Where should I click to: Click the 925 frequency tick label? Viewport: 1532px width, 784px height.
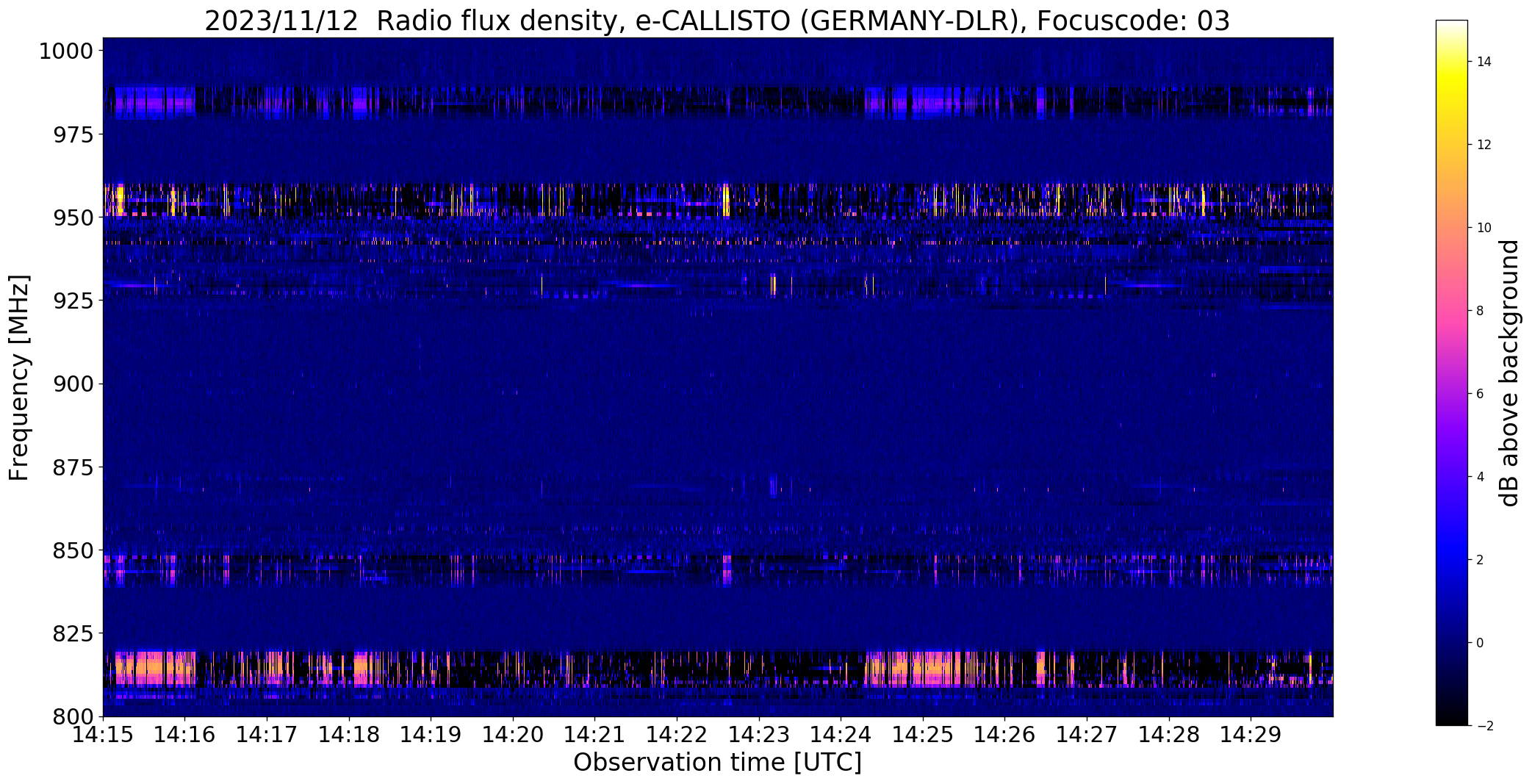[73, 301]
